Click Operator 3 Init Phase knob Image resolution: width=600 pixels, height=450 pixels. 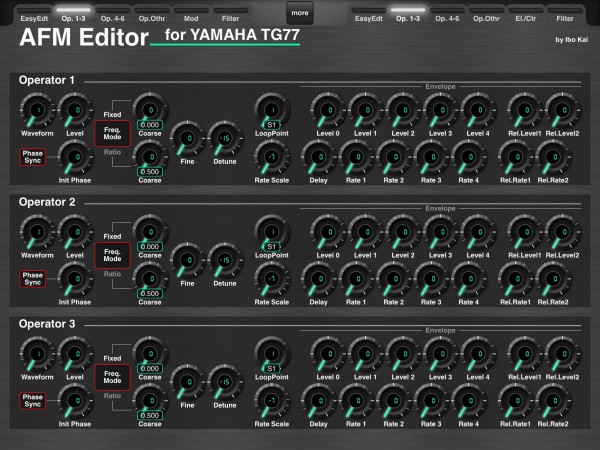coord(75,401)
